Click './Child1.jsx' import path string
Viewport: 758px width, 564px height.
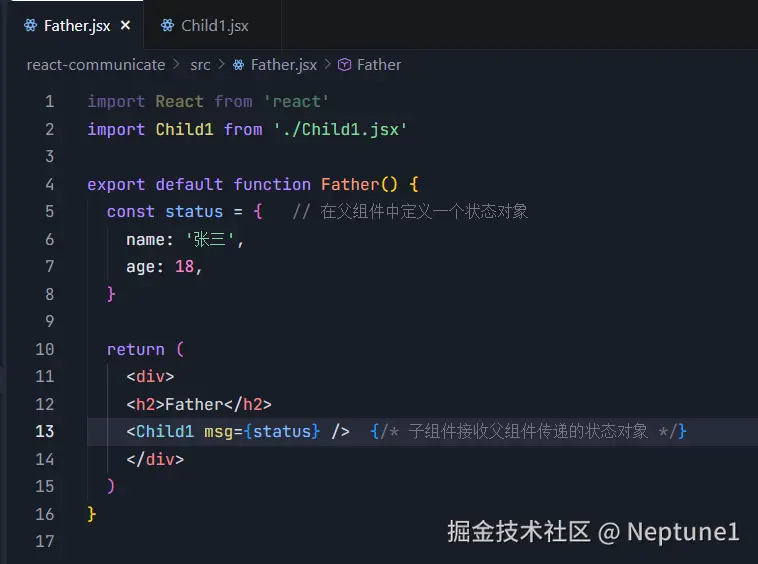tap(340, 129)
